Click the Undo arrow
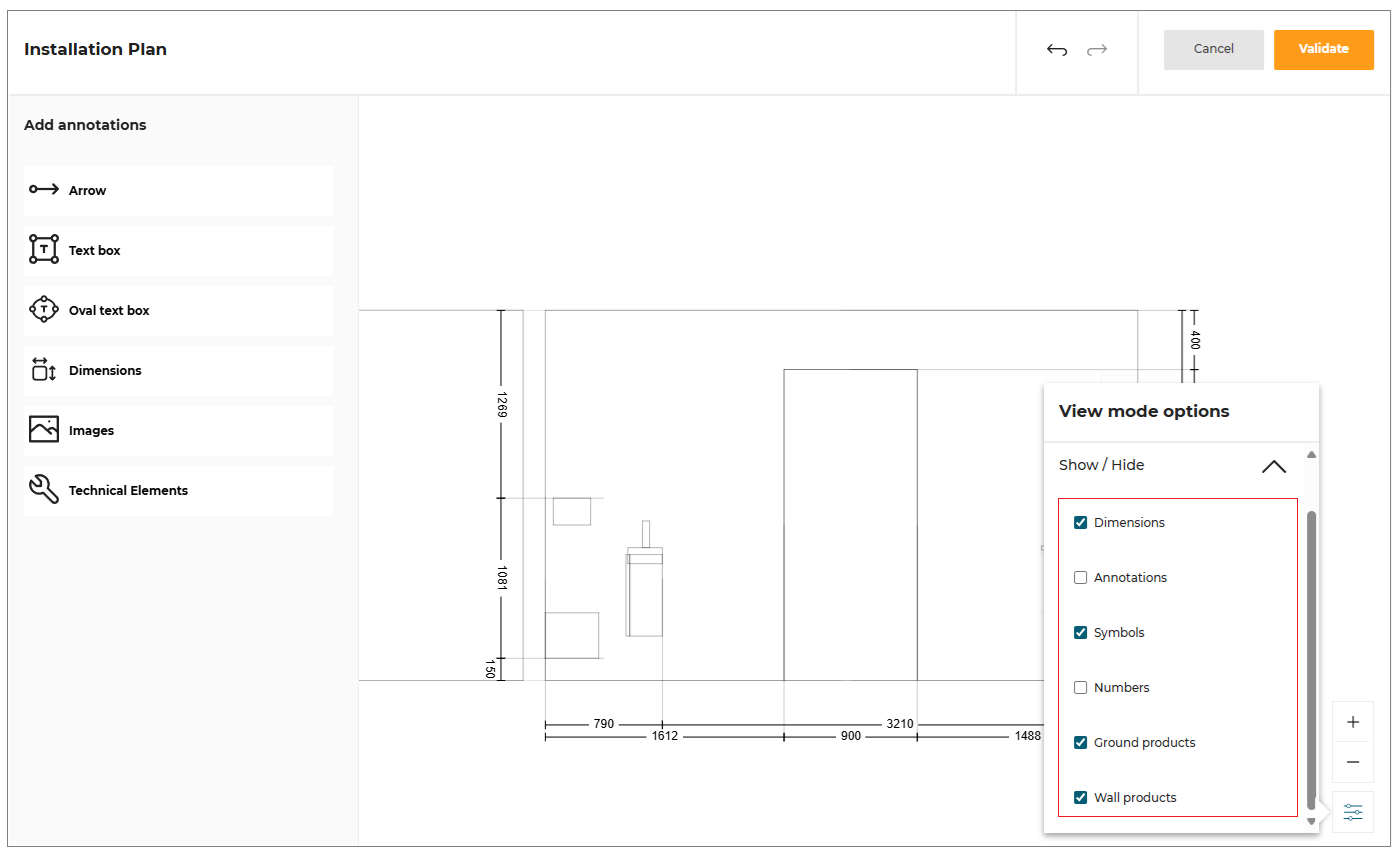The width and height of the screenshot is (1399, 852). click(1057, 48)
